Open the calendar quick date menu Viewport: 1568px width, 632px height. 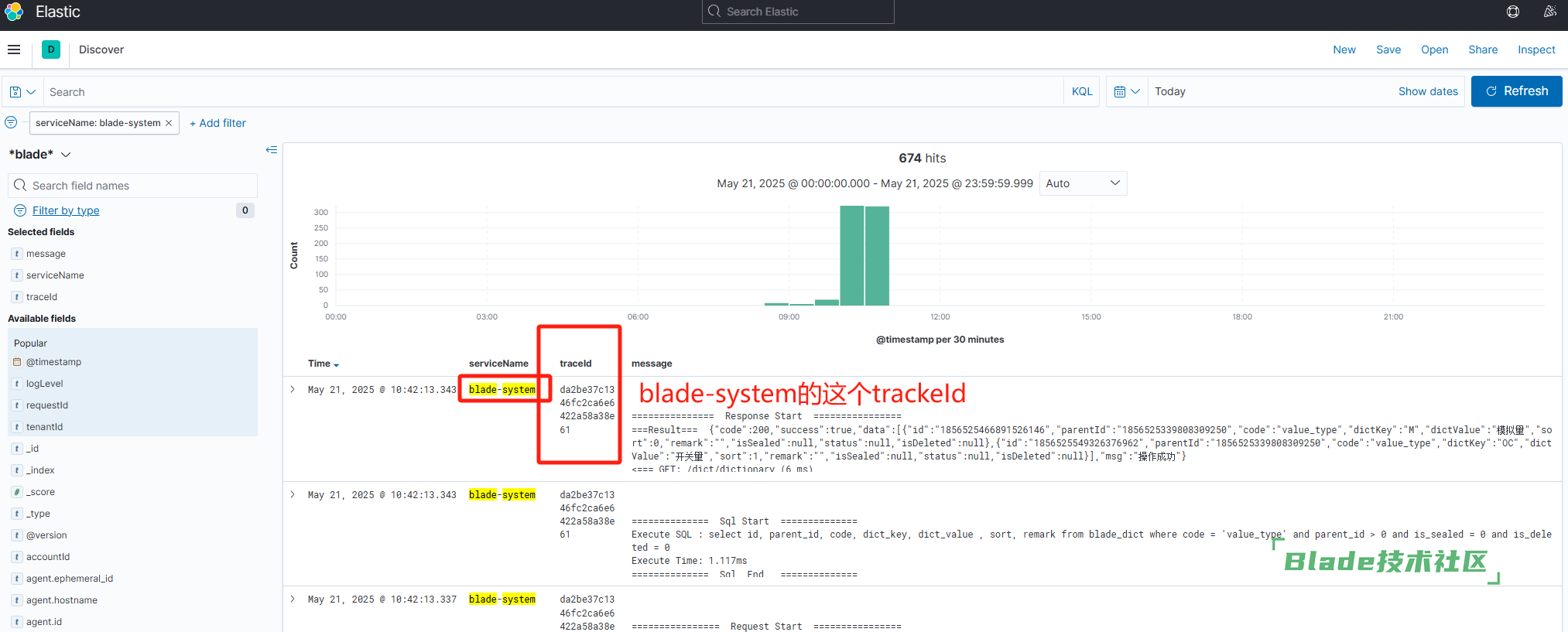pyautogui.click(x=1127, y=91)
